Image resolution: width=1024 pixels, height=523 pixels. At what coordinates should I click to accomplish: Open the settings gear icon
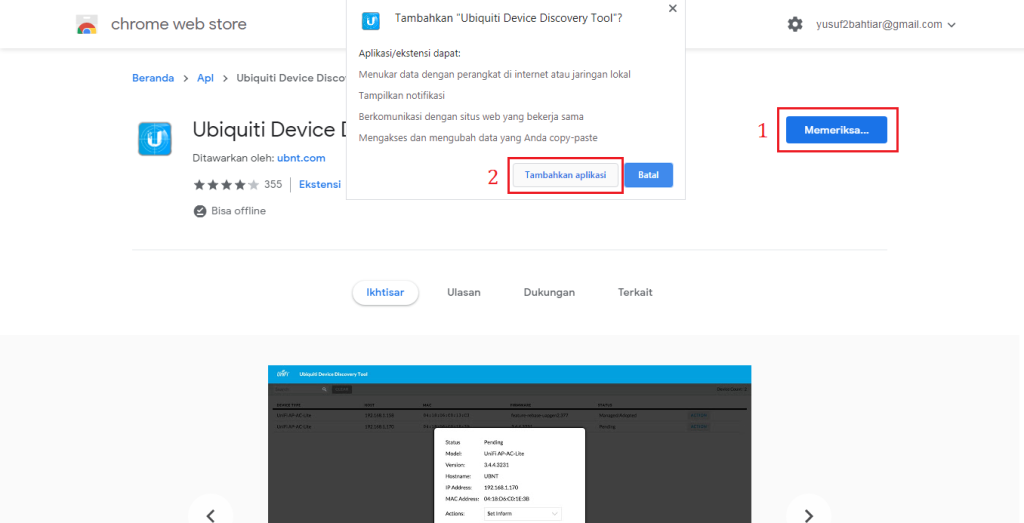coord(795,24)
